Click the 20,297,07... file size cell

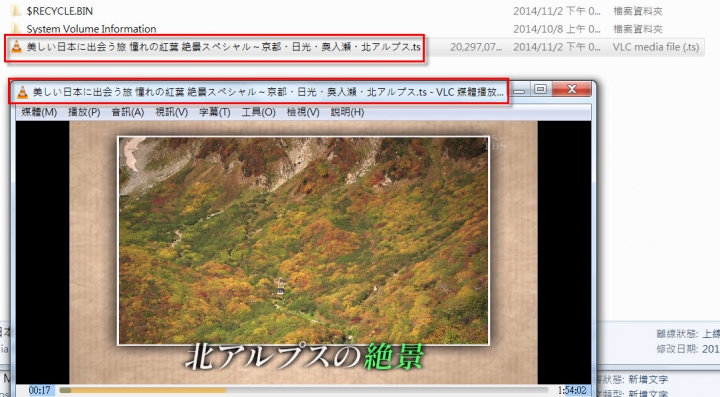(476, 47)
